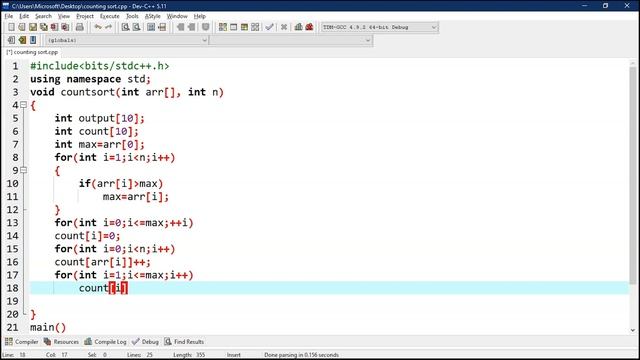Click the Stop Execution X icon

(x=284, y=27)
